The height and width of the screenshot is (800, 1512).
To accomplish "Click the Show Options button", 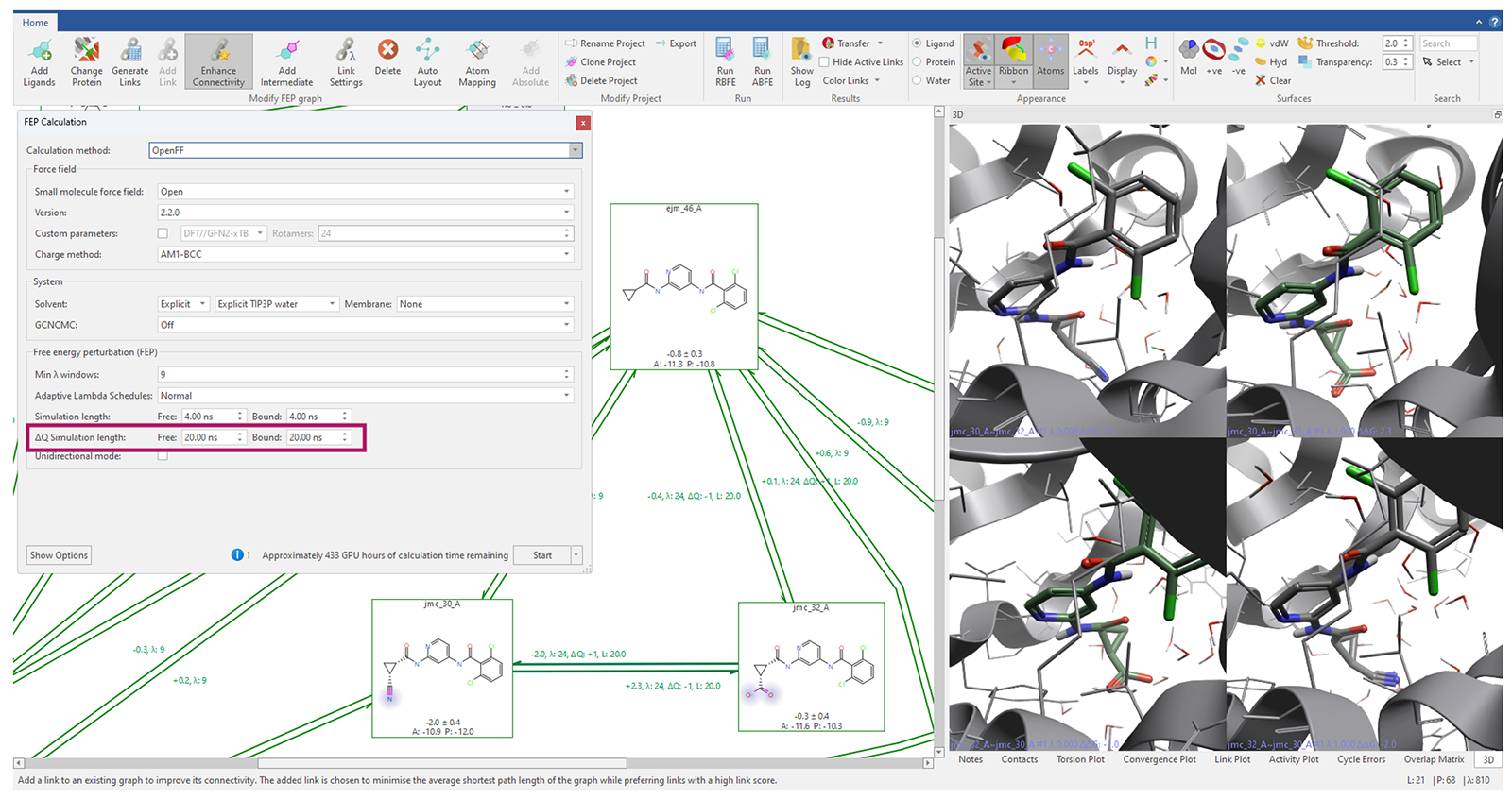I will (x=59, y=555).
